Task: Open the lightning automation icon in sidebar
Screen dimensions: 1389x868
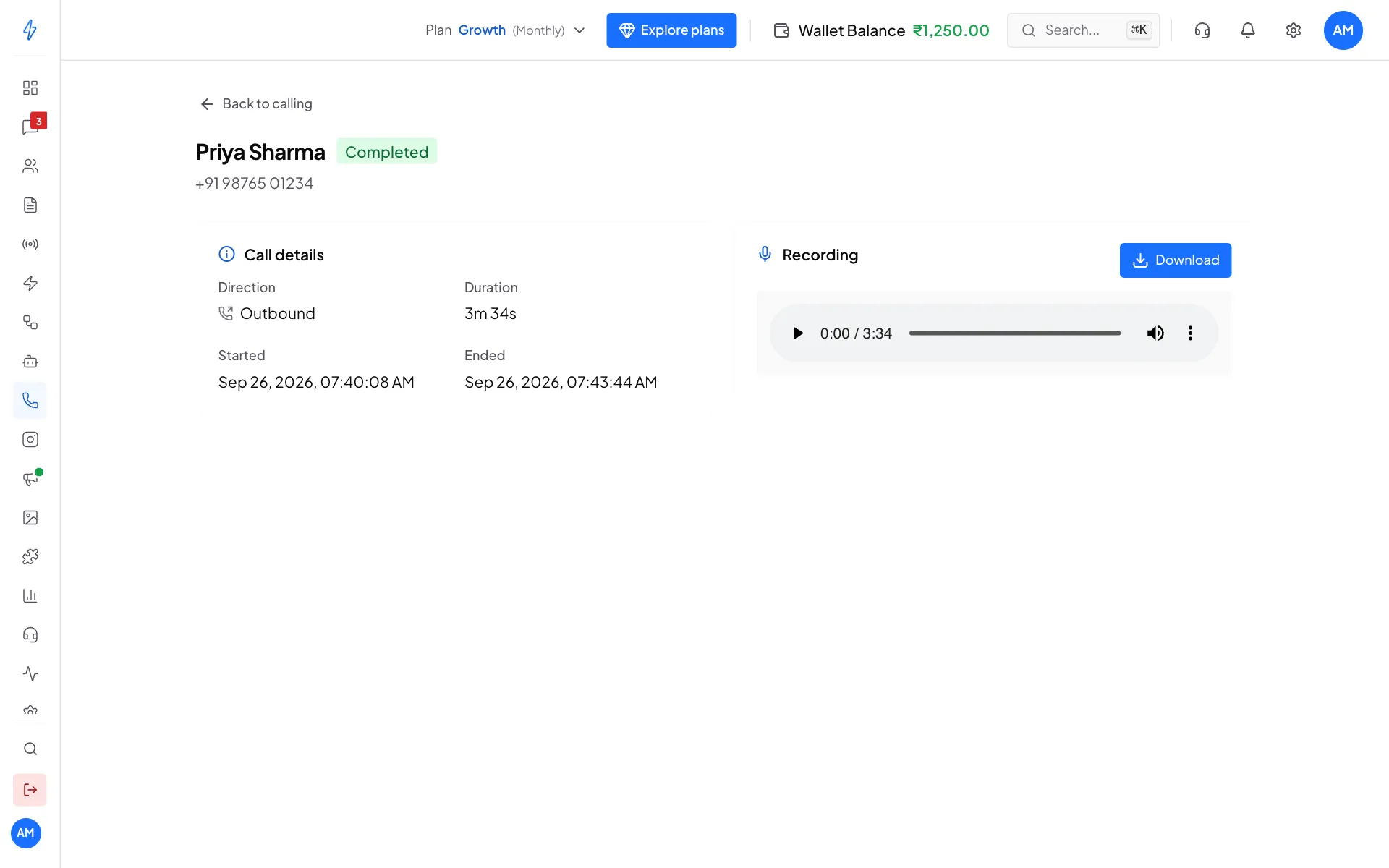Action: (x=30, y=284)
